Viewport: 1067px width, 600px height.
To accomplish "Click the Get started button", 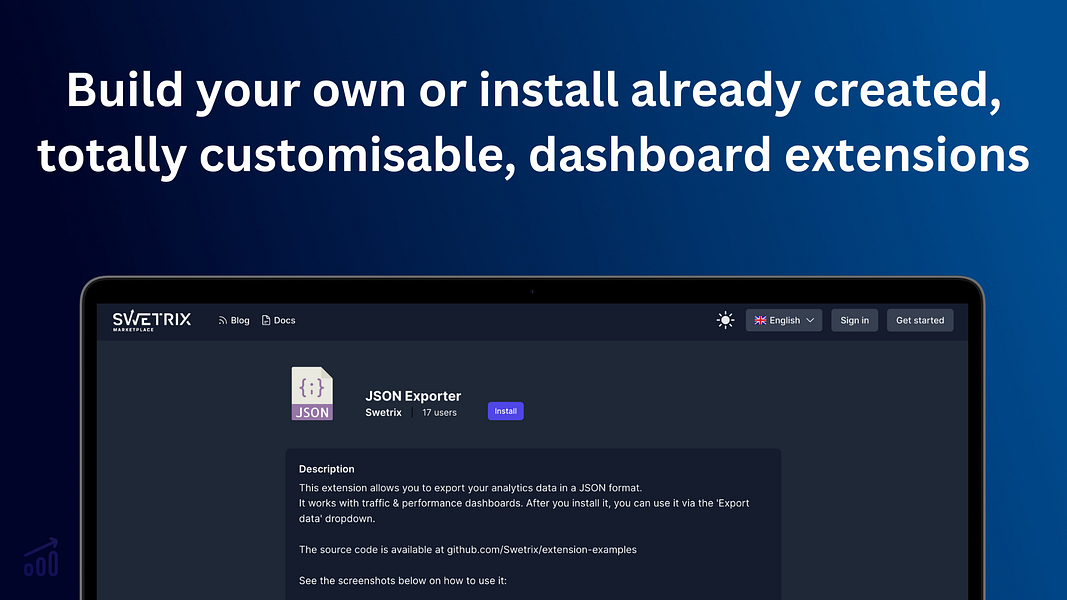I will click(920, 320).
